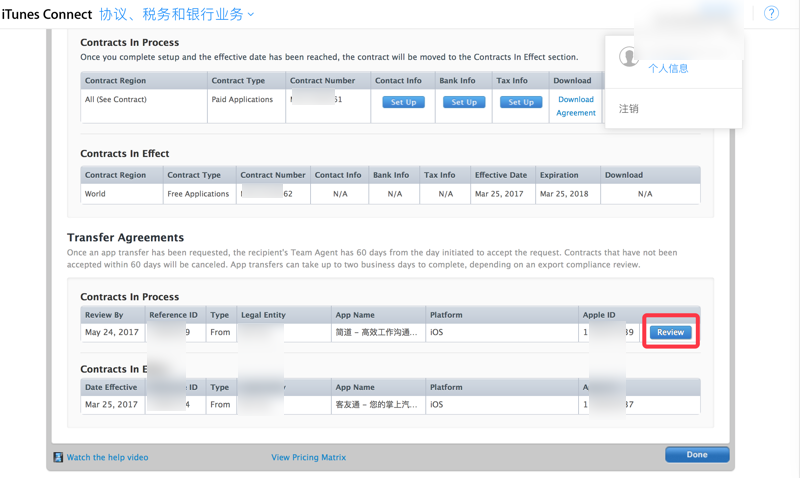Select the Free Applications contract type cell
Image resolution: width=800 pixels, height=478 pixels.
pos(198,194)
